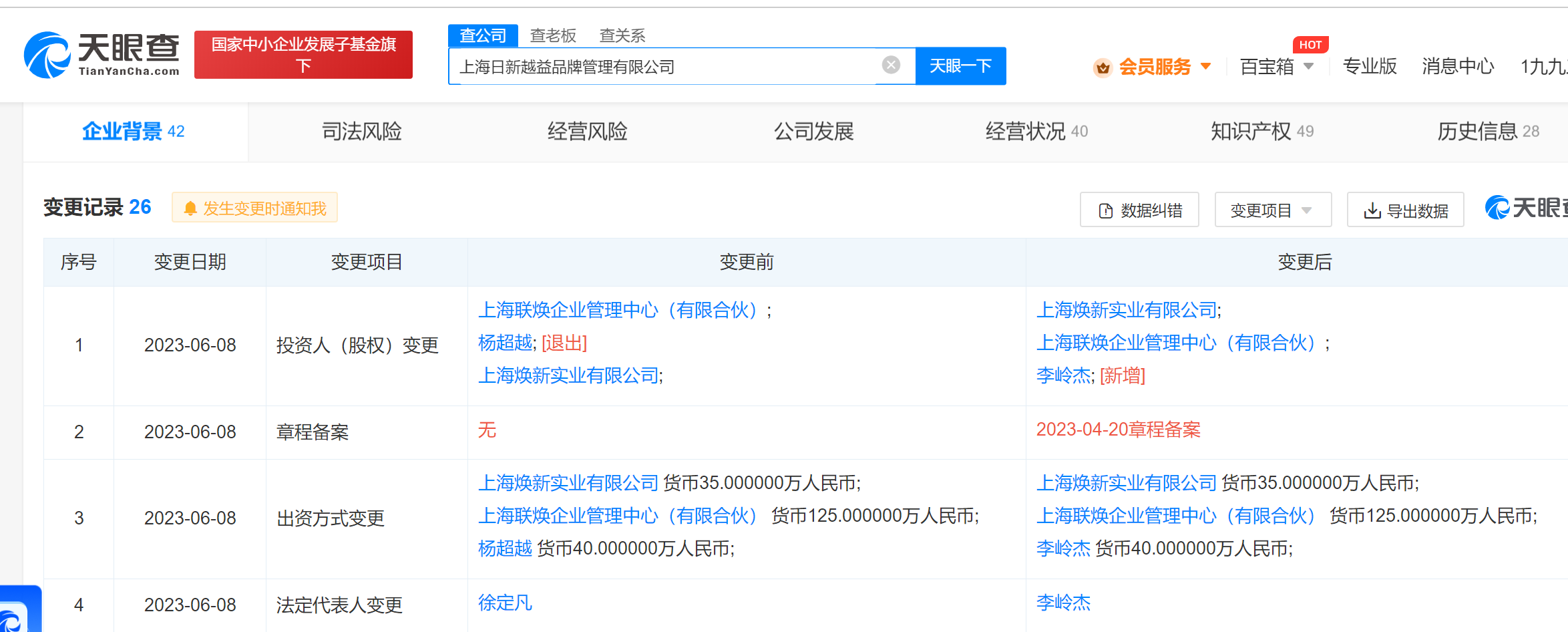Click the bell icon for change notifications

190,208
